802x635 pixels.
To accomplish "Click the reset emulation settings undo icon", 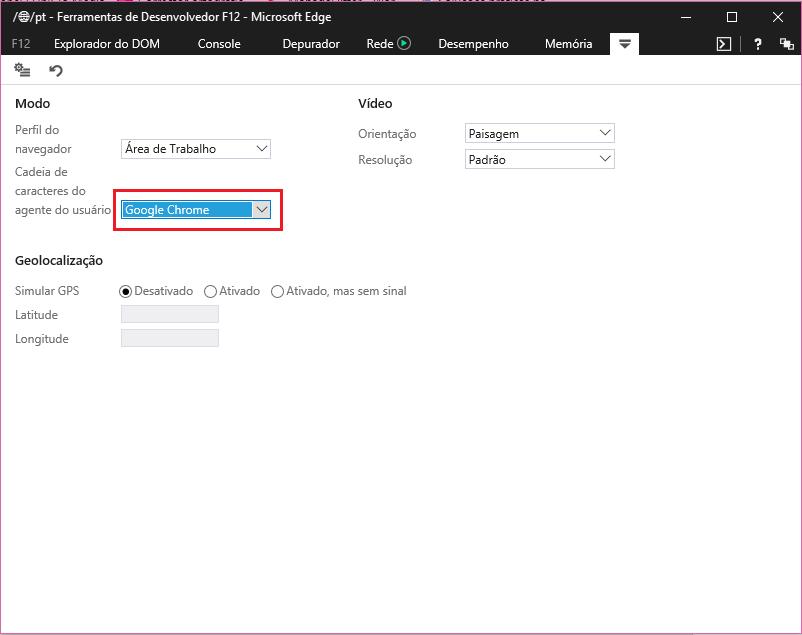I will [56, 70].
